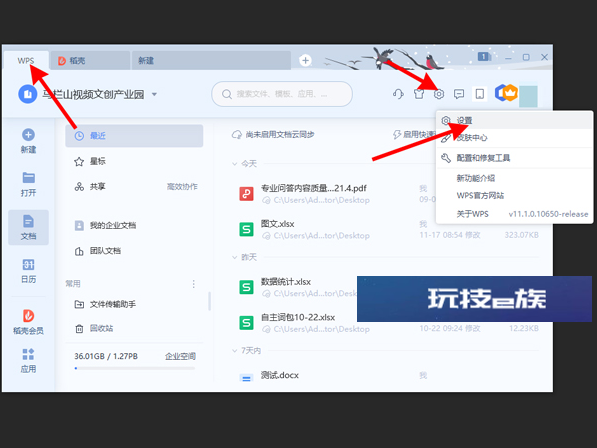The height and width of the screenshot is (448, 597).
Task: Click the spreadsheet icon of 图文.xlsx
Action: 246,230
